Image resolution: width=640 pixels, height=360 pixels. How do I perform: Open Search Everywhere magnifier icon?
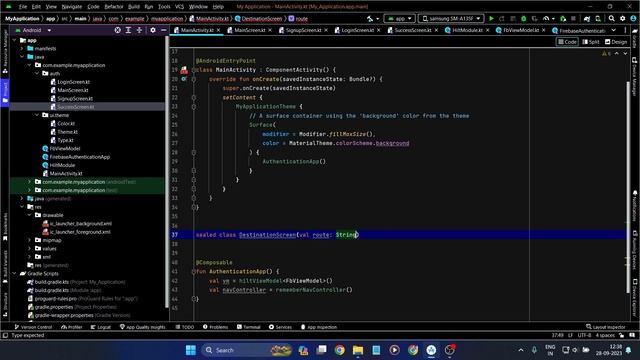611,19
